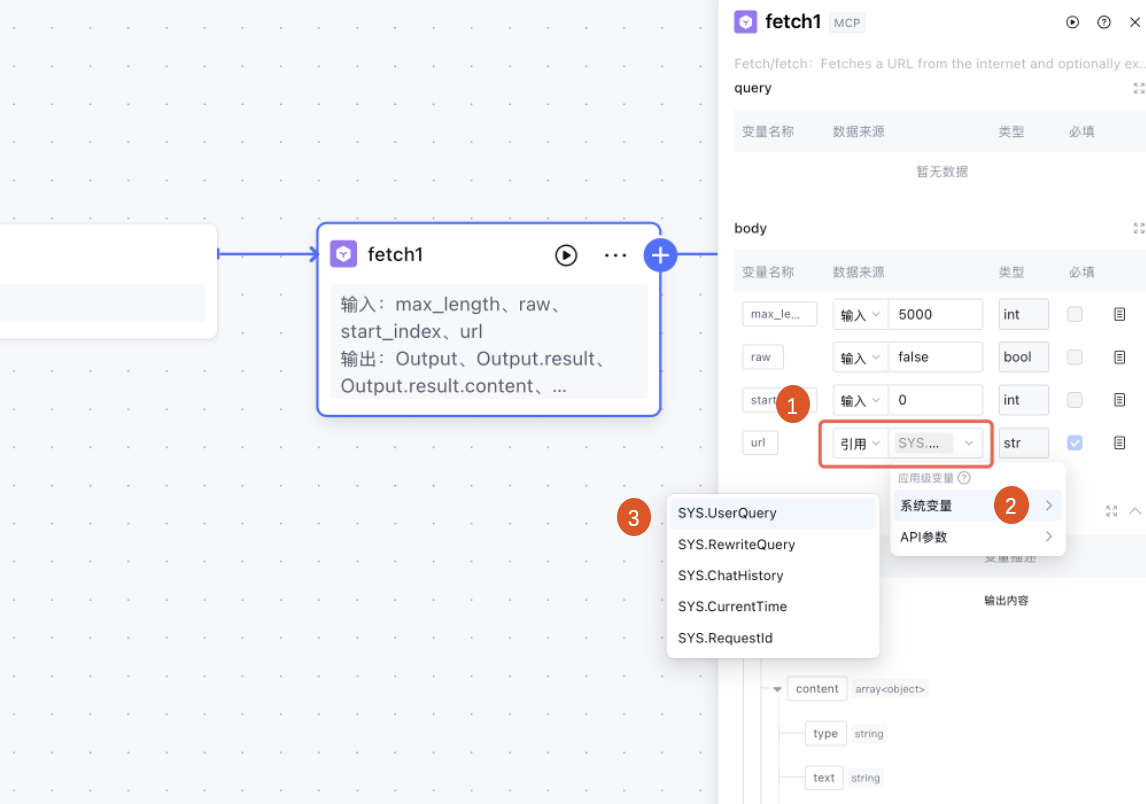Uncheck the required checkbox for url
This screenshot has height=804, width=1146.
[1074, 442]
